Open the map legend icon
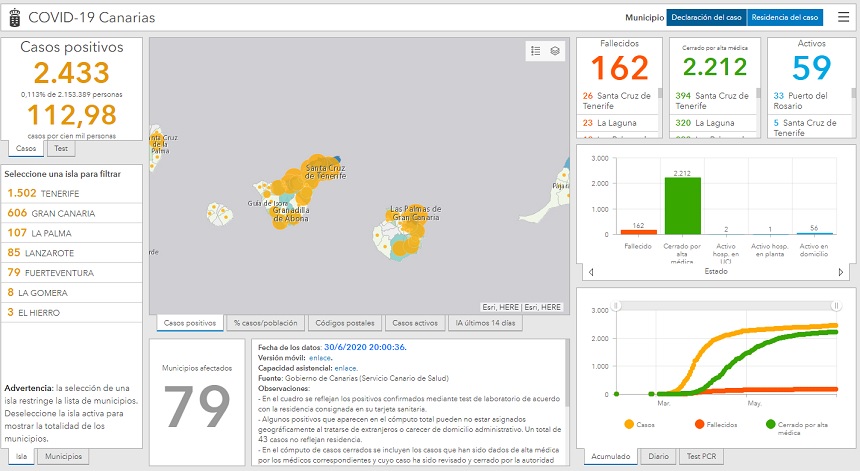This screenshot has height=471, width=860. [x=536, y=51]
